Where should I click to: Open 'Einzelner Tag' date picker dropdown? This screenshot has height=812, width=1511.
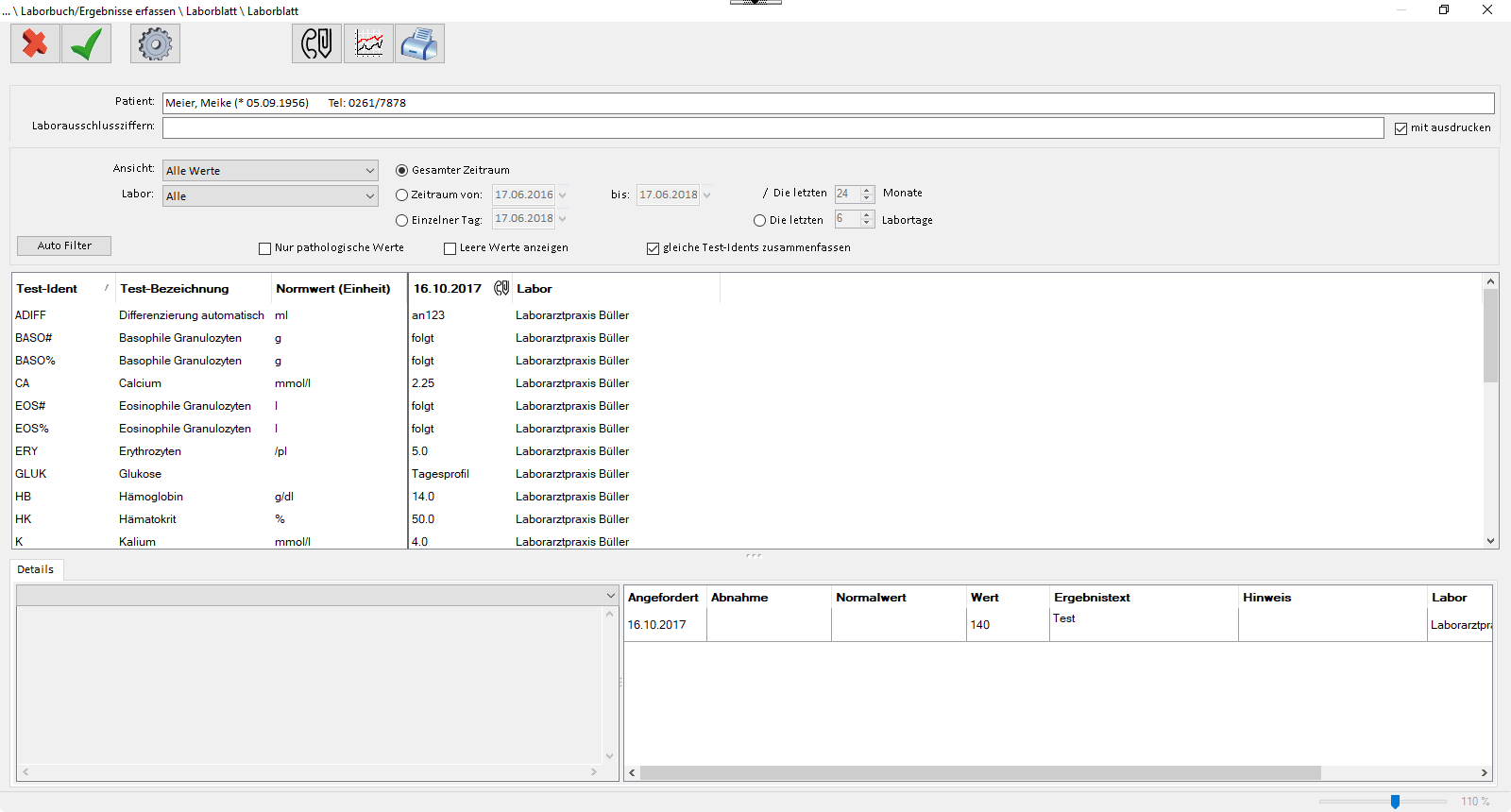click(x=562, y=219)
